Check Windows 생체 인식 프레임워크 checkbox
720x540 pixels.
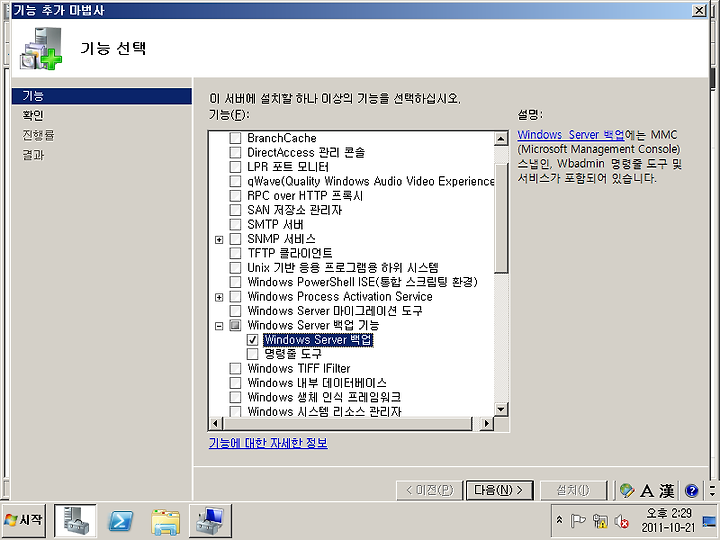235,397
